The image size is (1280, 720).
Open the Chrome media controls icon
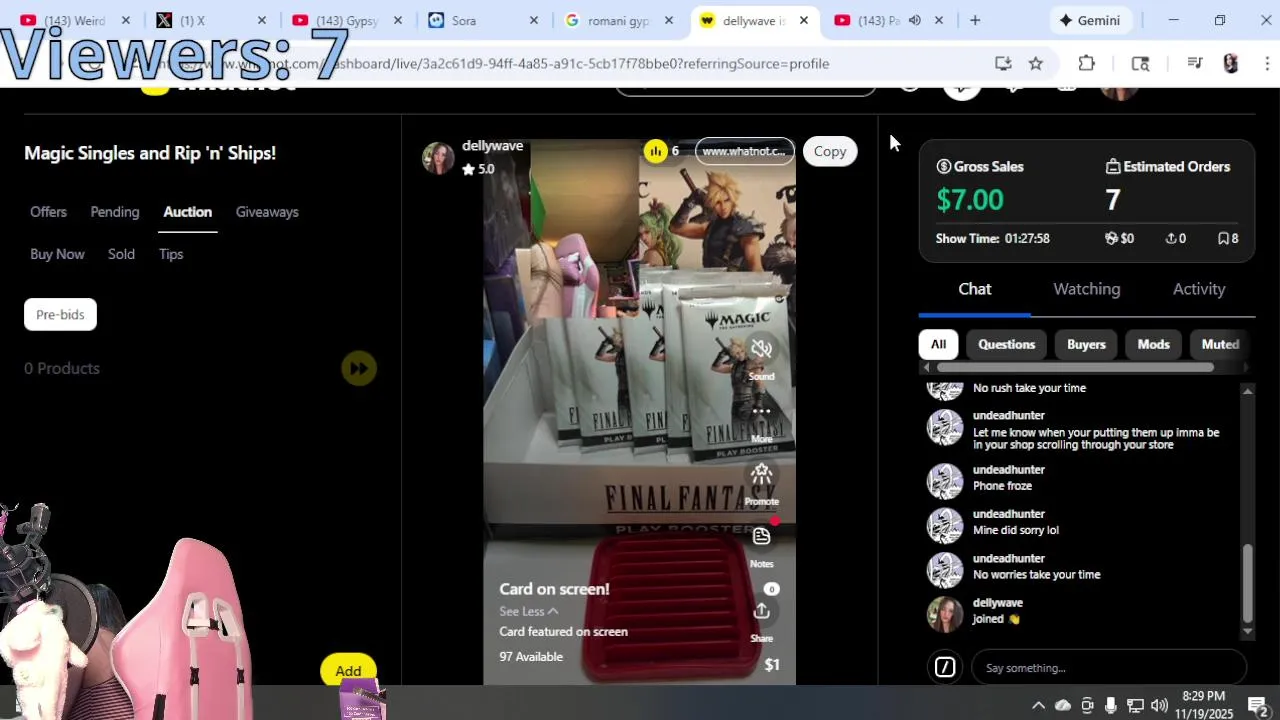pos(1194,63)
